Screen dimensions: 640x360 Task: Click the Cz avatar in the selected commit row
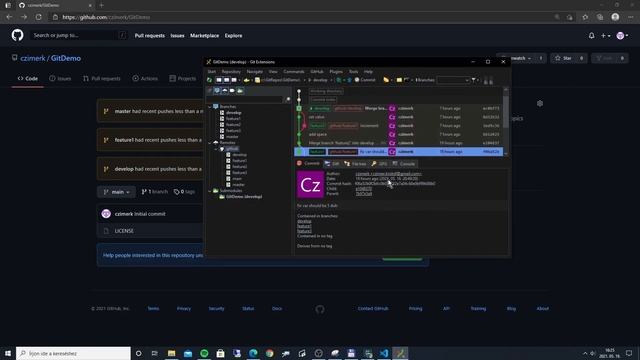pyautogui.click(x=392, y=151)
